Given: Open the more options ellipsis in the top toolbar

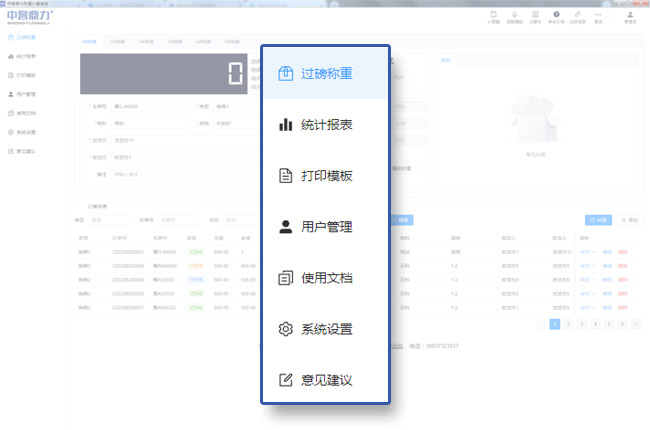Looking at the screenshot, I should click(x=598, y=15).
